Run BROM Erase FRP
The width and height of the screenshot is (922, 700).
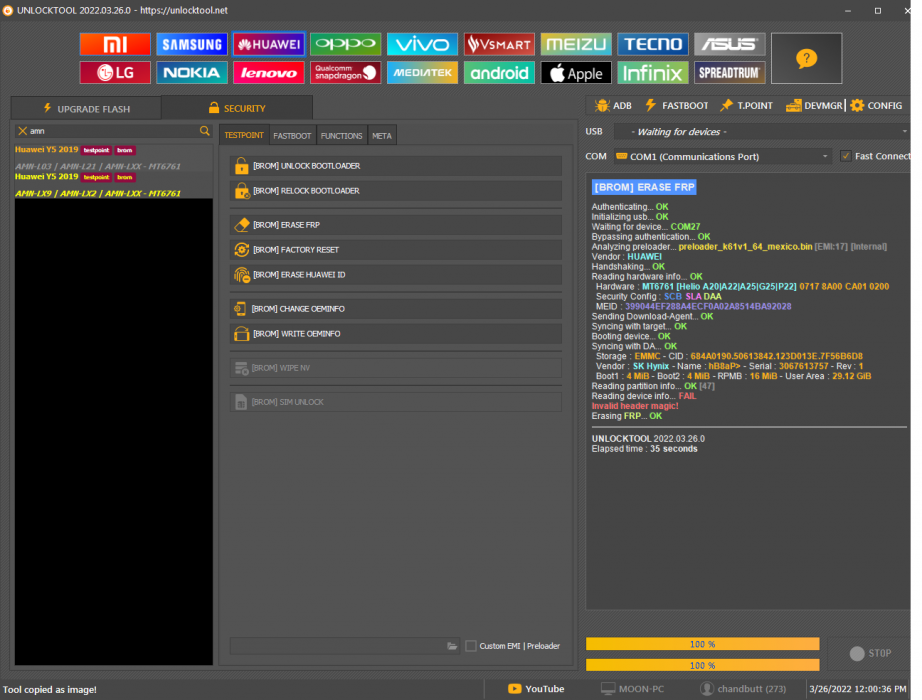396,225
